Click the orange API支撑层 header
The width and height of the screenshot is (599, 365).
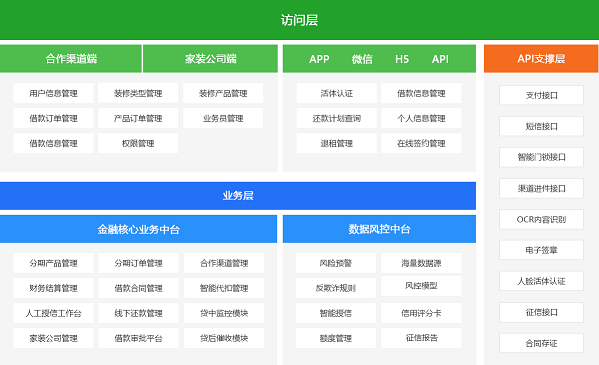click(541, 58)
